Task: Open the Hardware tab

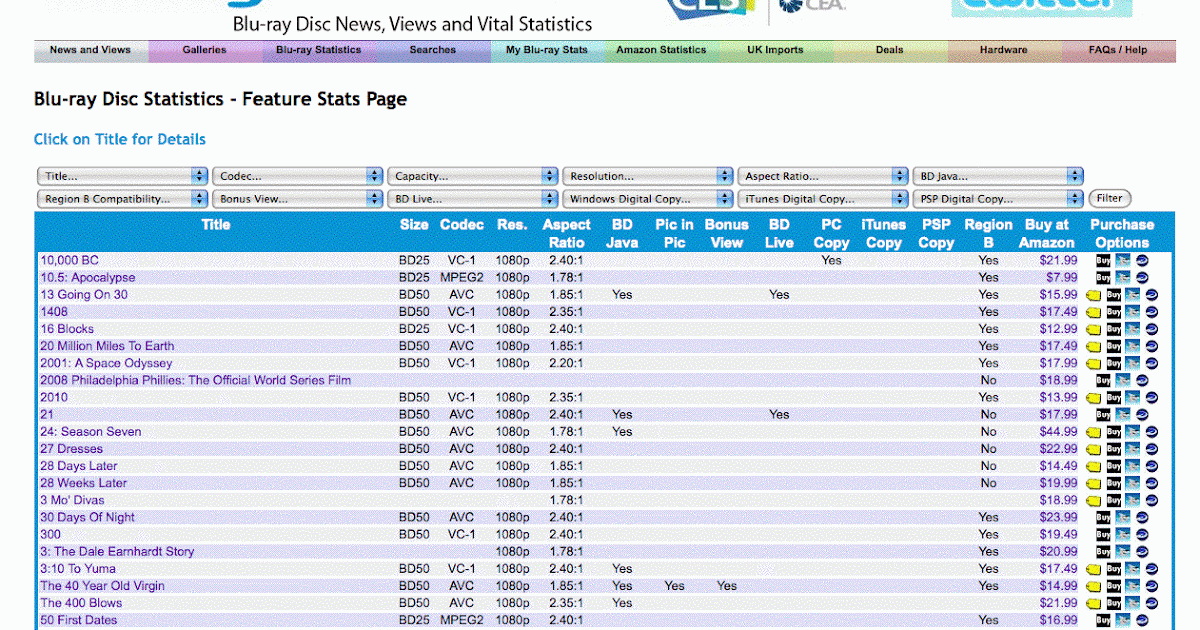Action: pyautogui.click(x=1003, y=50)
